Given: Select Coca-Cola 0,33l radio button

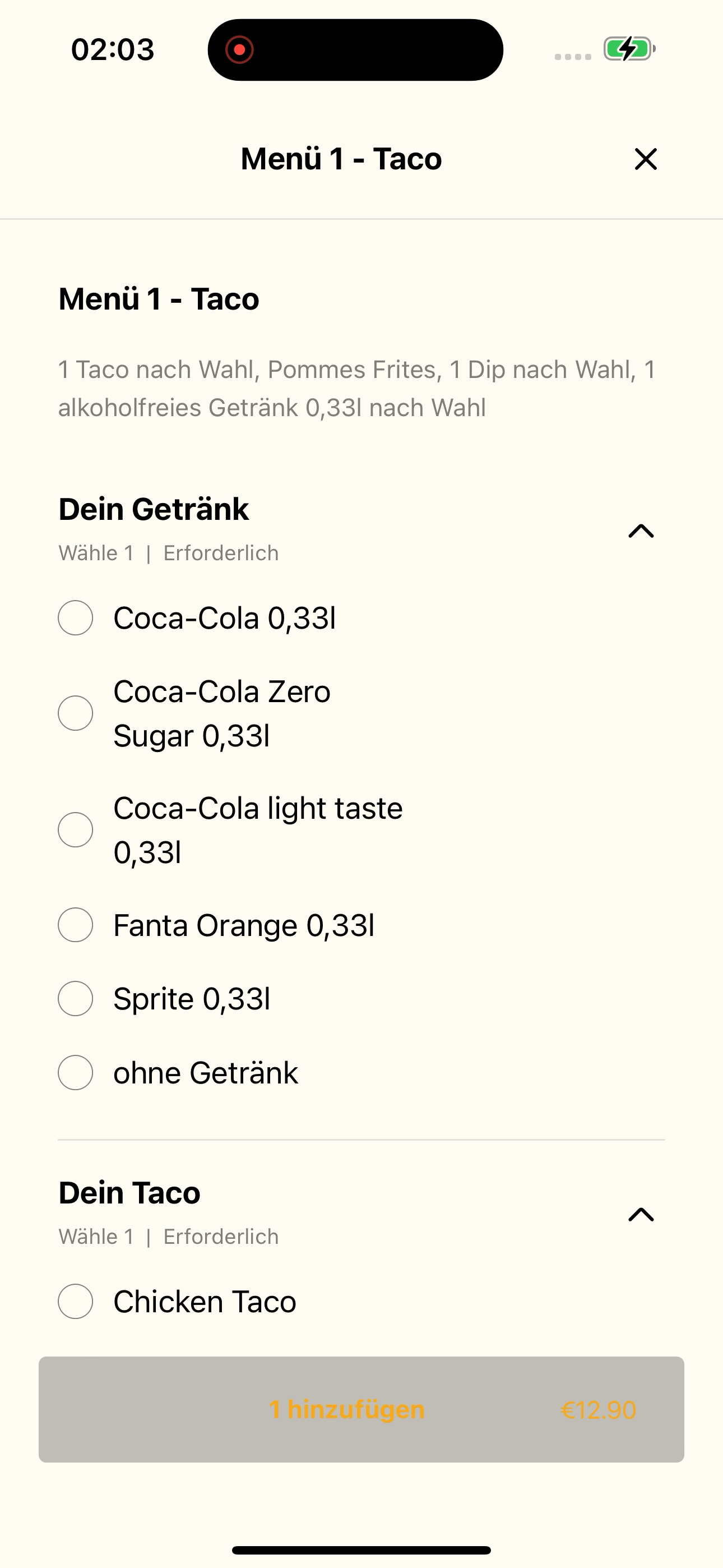Looking at the screenshot, I should [x=76, y=618].
